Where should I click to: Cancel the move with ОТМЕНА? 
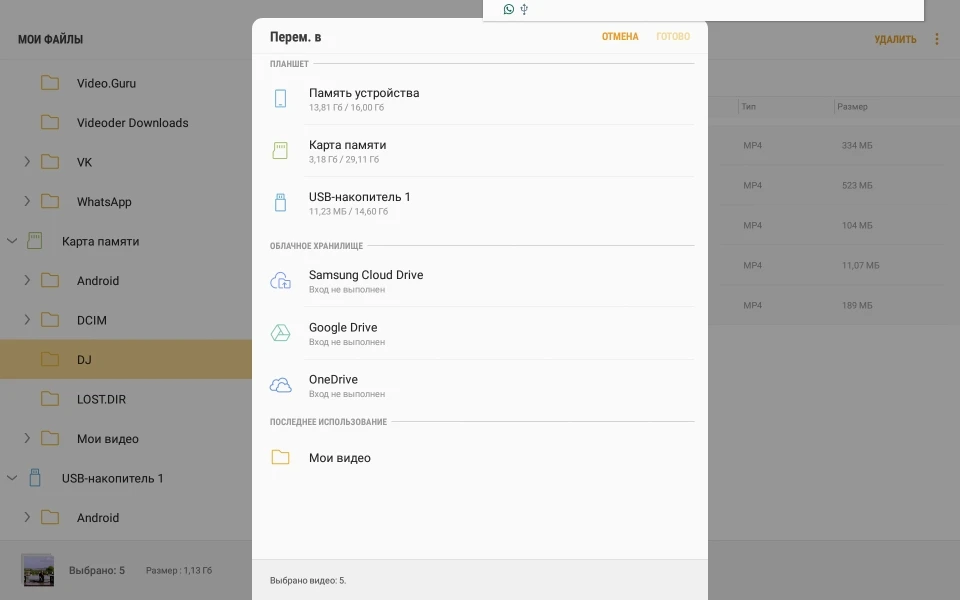tap(620, 37)
